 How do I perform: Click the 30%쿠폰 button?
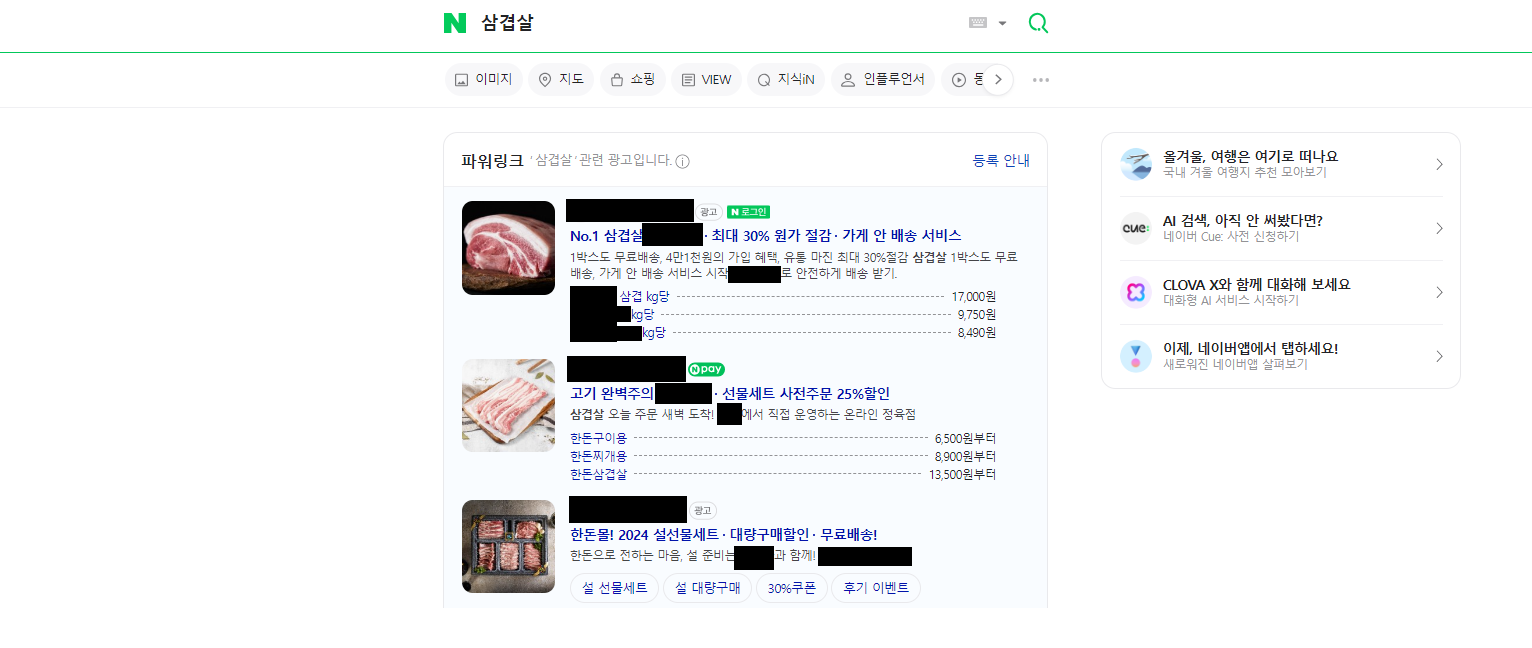791,588
